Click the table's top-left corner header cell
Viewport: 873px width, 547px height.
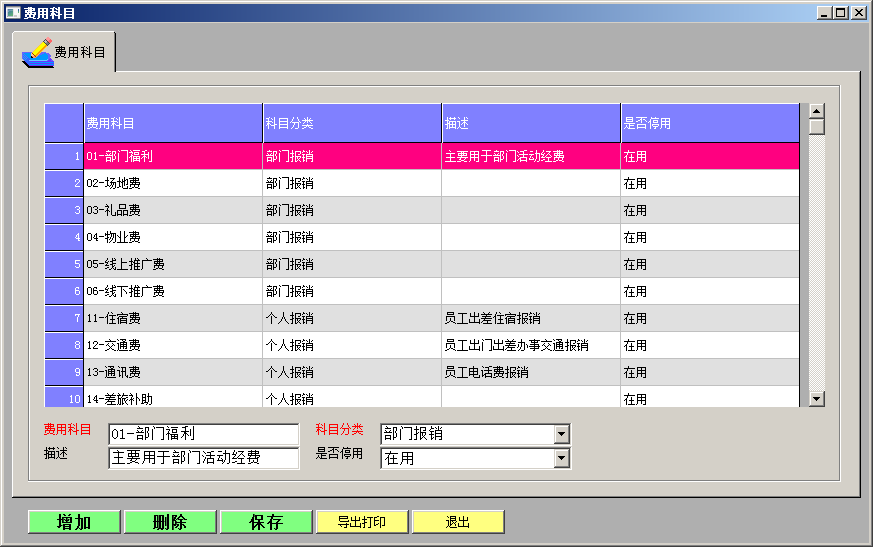coord(64,123)
